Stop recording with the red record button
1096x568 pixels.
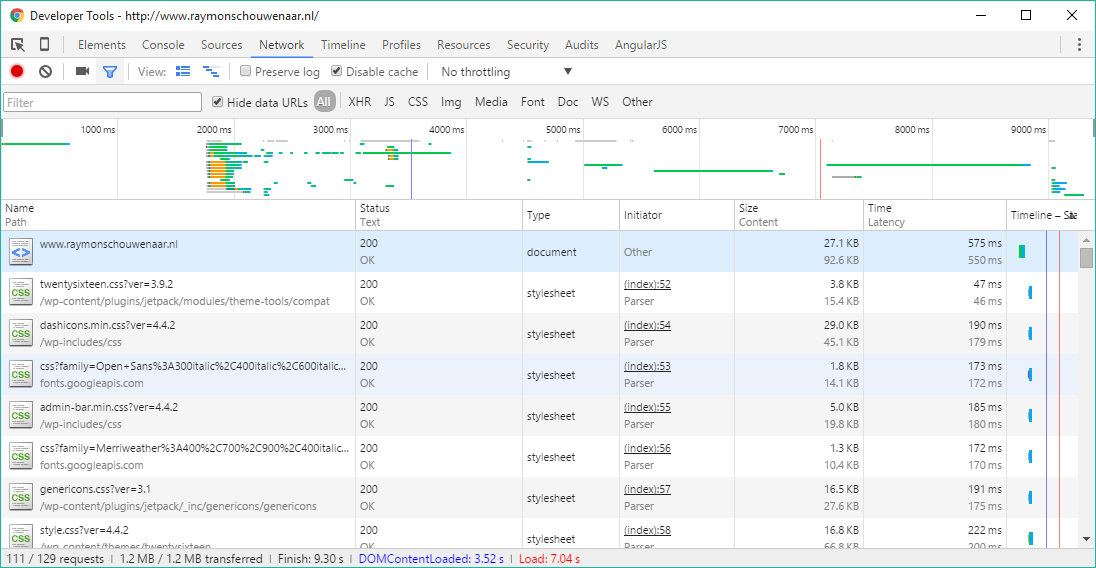tap(17, 71)
